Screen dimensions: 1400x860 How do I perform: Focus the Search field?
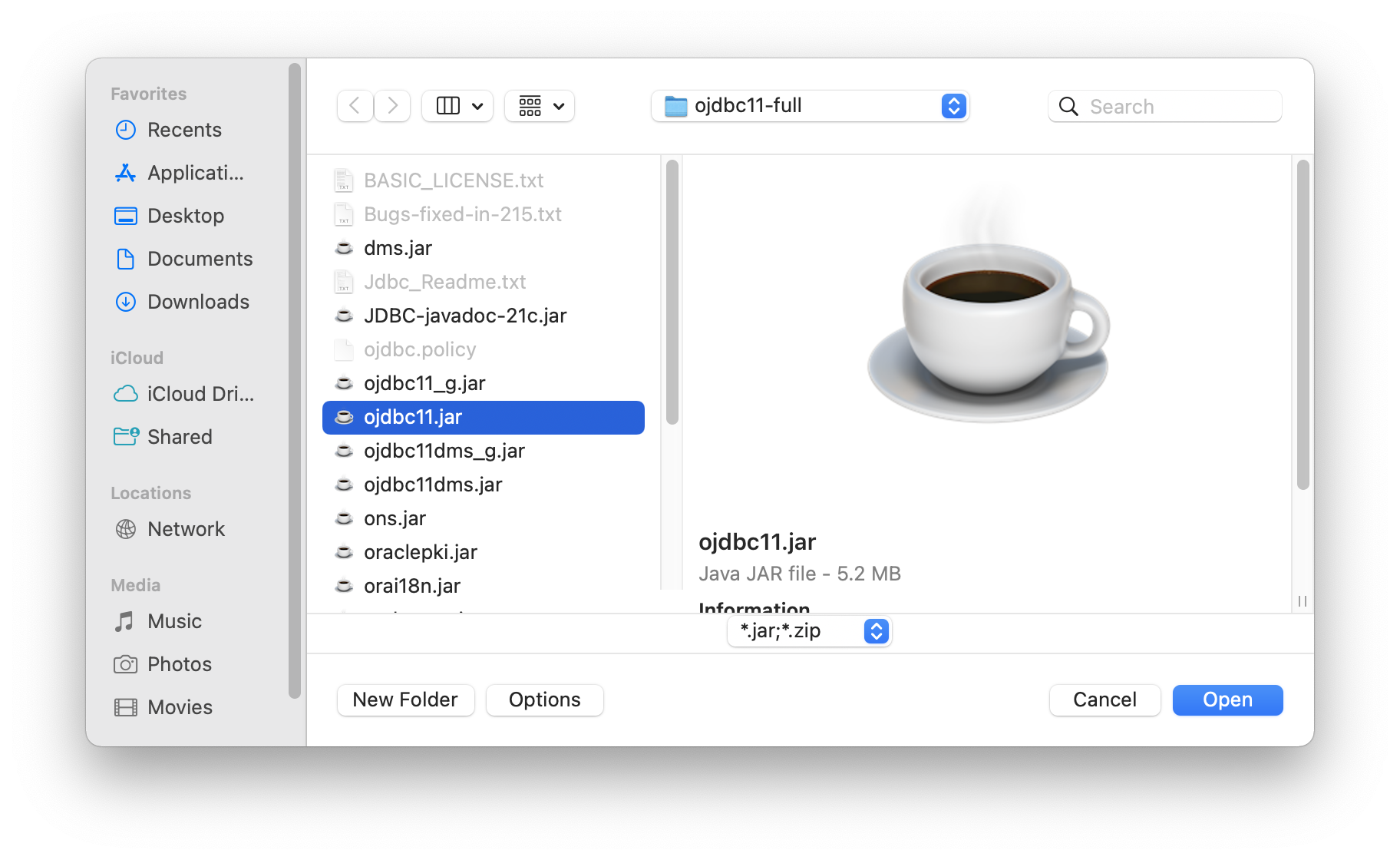click(x=1164, y=106)
